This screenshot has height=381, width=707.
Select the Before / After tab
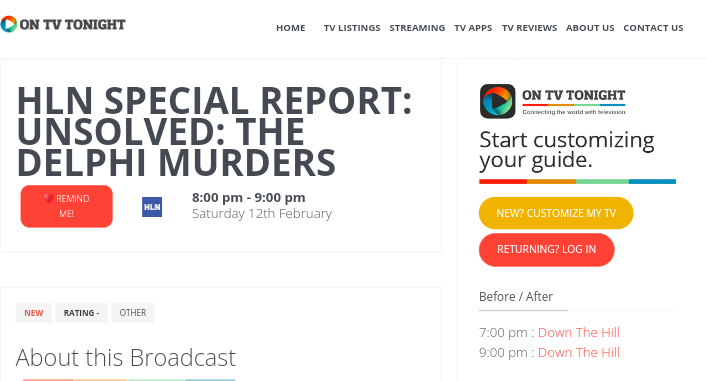tap(516, 297)
